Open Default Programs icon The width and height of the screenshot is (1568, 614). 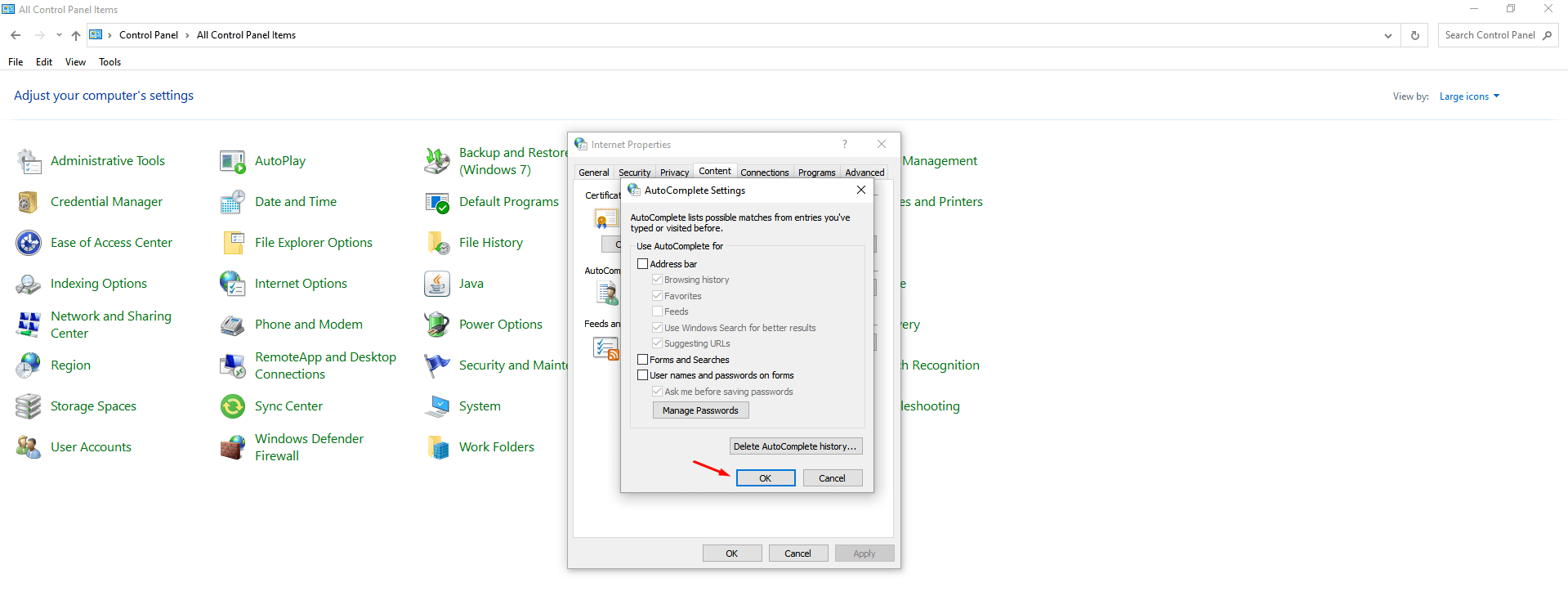(437, 202)
